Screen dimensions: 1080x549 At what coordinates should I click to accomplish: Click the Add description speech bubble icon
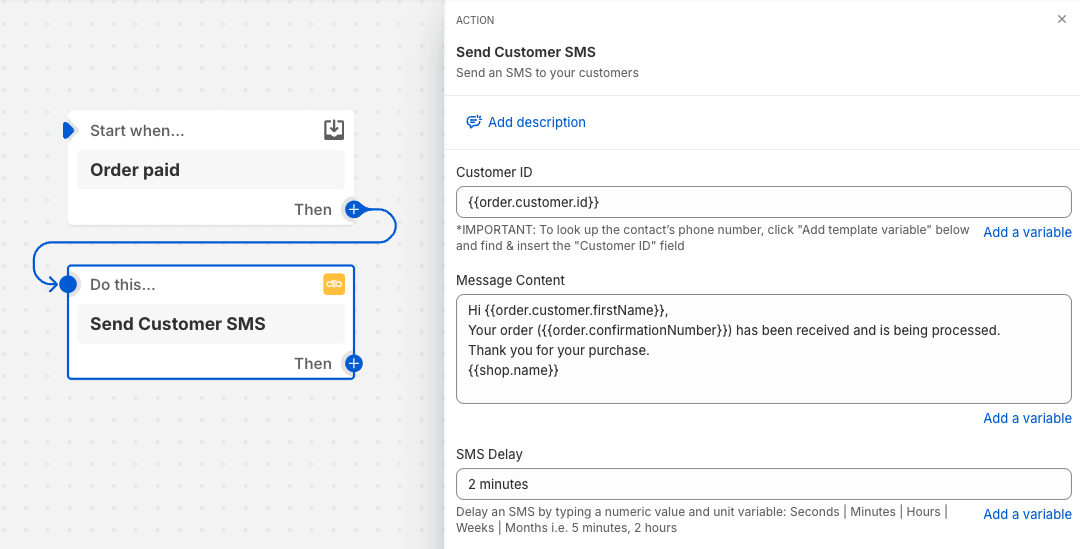[x=473, y=122]
